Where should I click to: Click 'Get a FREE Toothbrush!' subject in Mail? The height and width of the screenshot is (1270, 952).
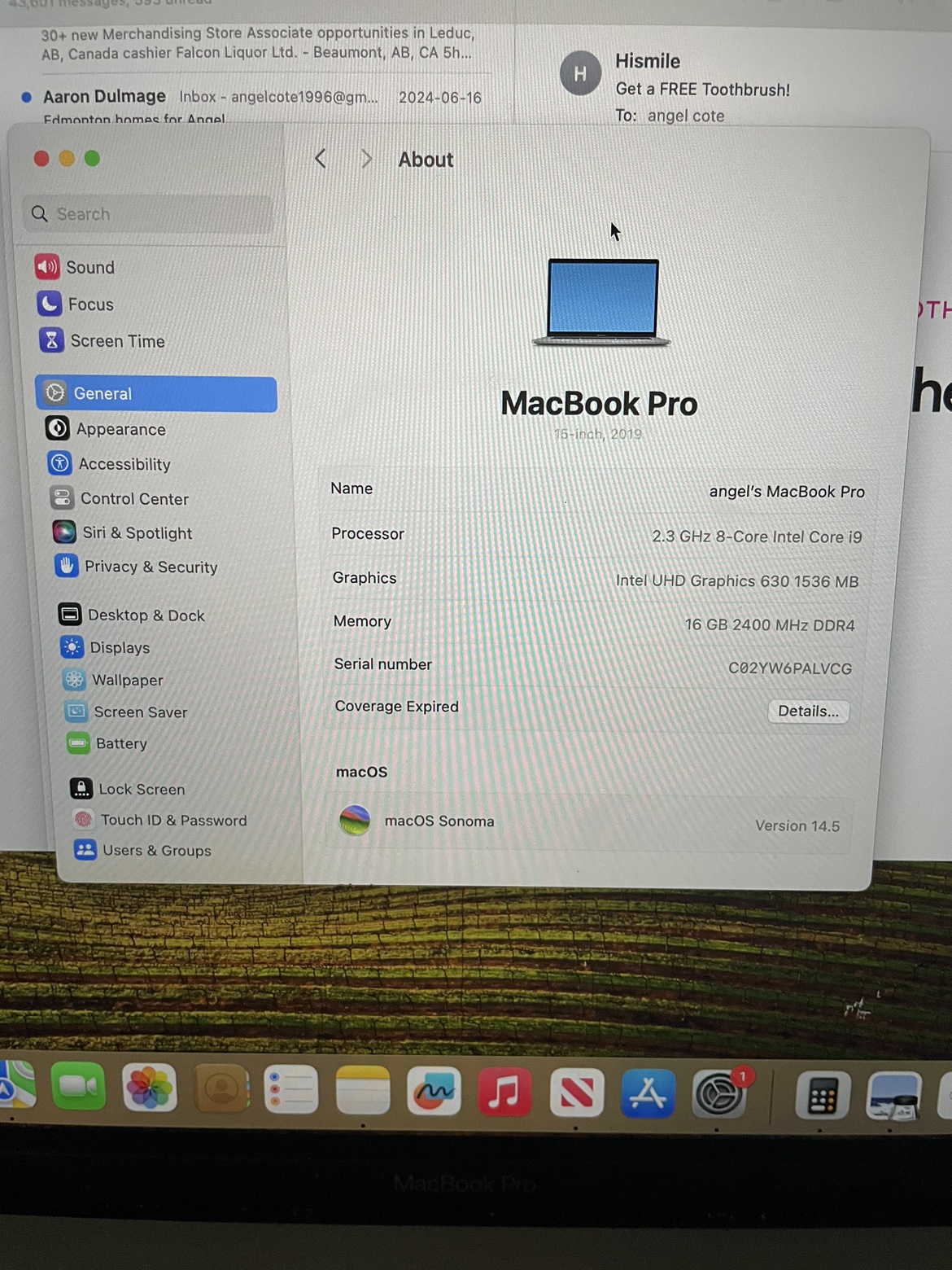coord(703,90)
